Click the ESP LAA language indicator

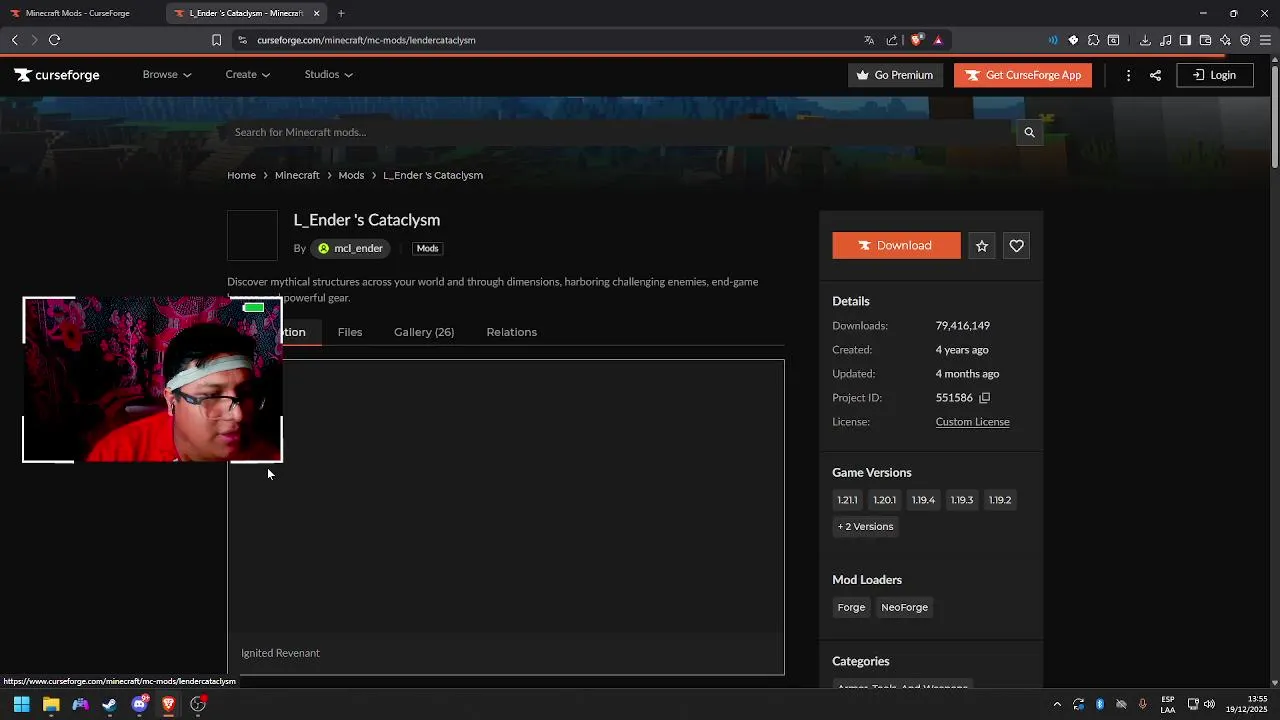(x=1168, y=704)
